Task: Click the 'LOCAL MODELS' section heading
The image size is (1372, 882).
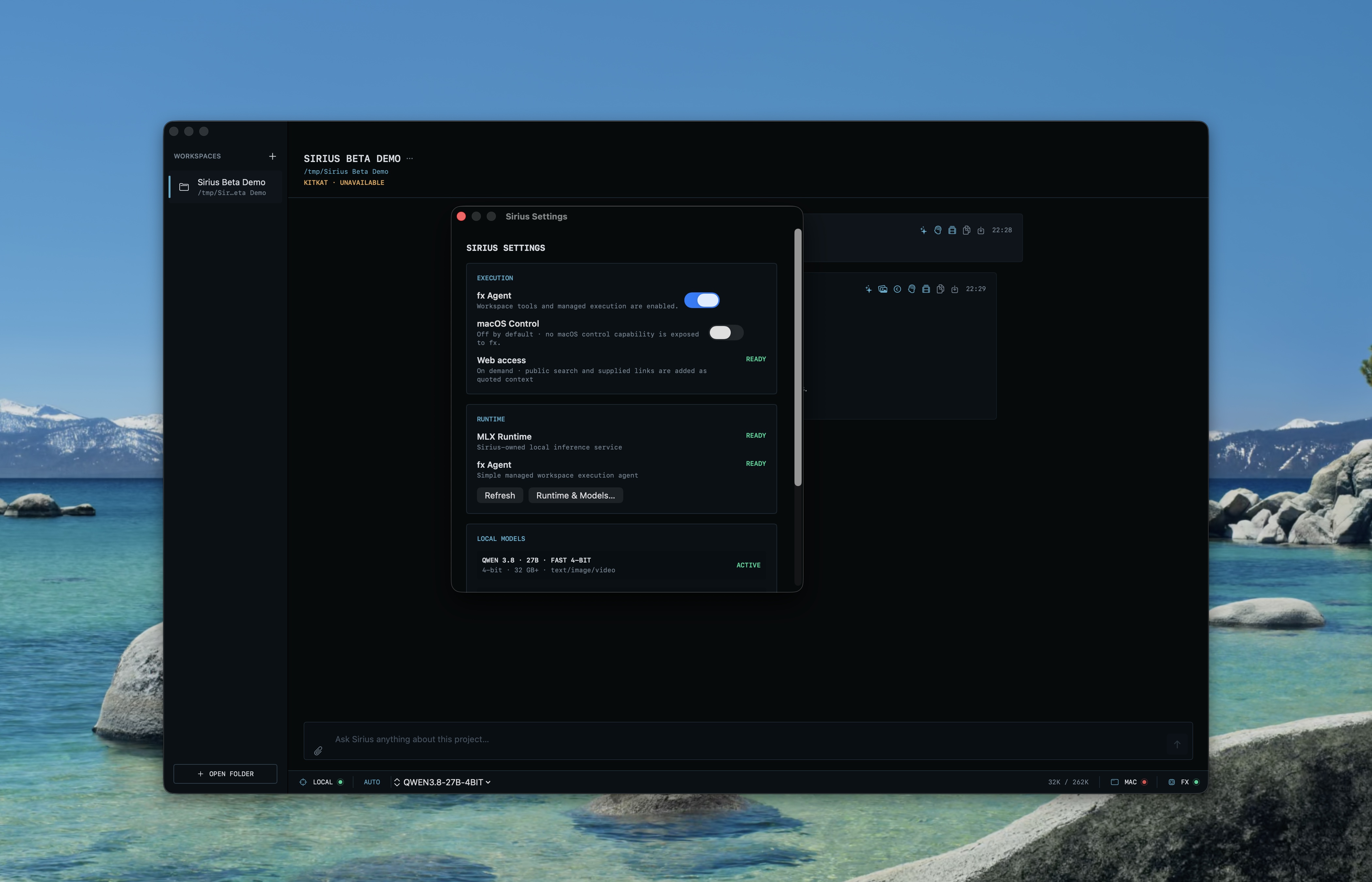Action: [x=500, y=539]
